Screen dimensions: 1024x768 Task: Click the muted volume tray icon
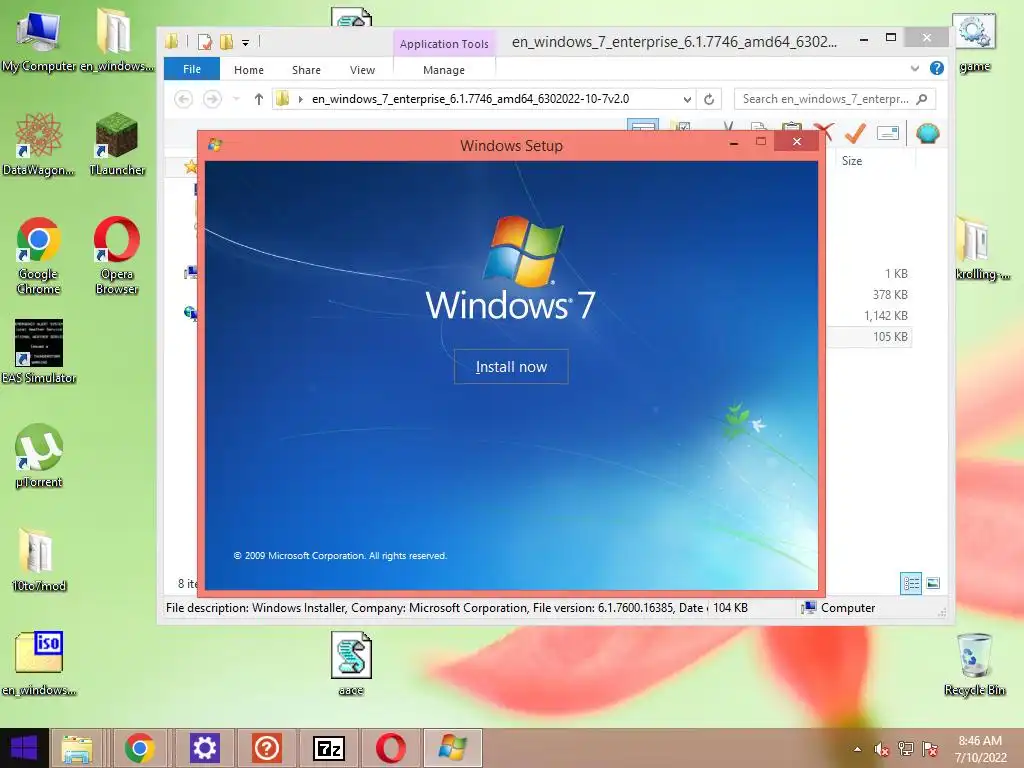tap(882, 749)
